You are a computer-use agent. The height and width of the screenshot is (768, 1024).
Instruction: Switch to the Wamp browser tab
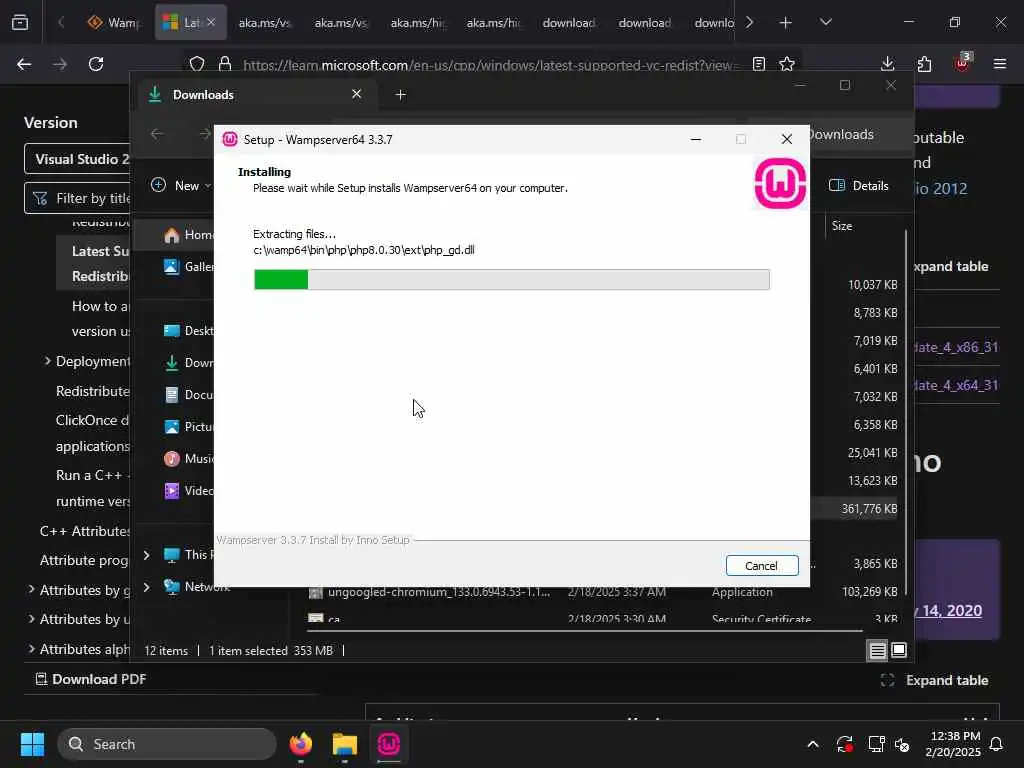click(x=114, y=23)
